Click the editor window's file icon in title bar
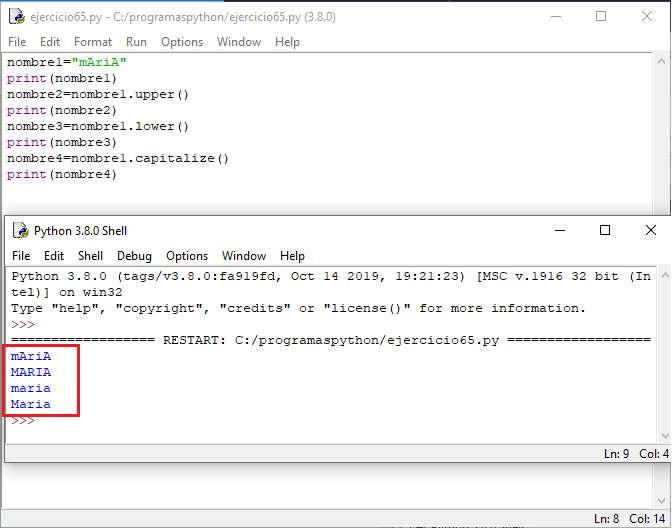 15,16
